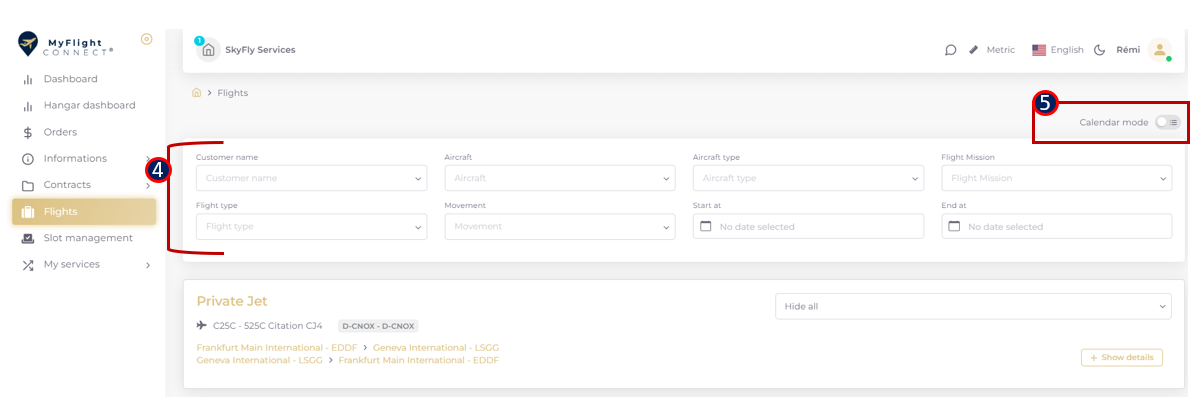Viewport: 1195px width, 397px height.
Task: Toggle dark mode moon icon
Action: (1099, 50)
